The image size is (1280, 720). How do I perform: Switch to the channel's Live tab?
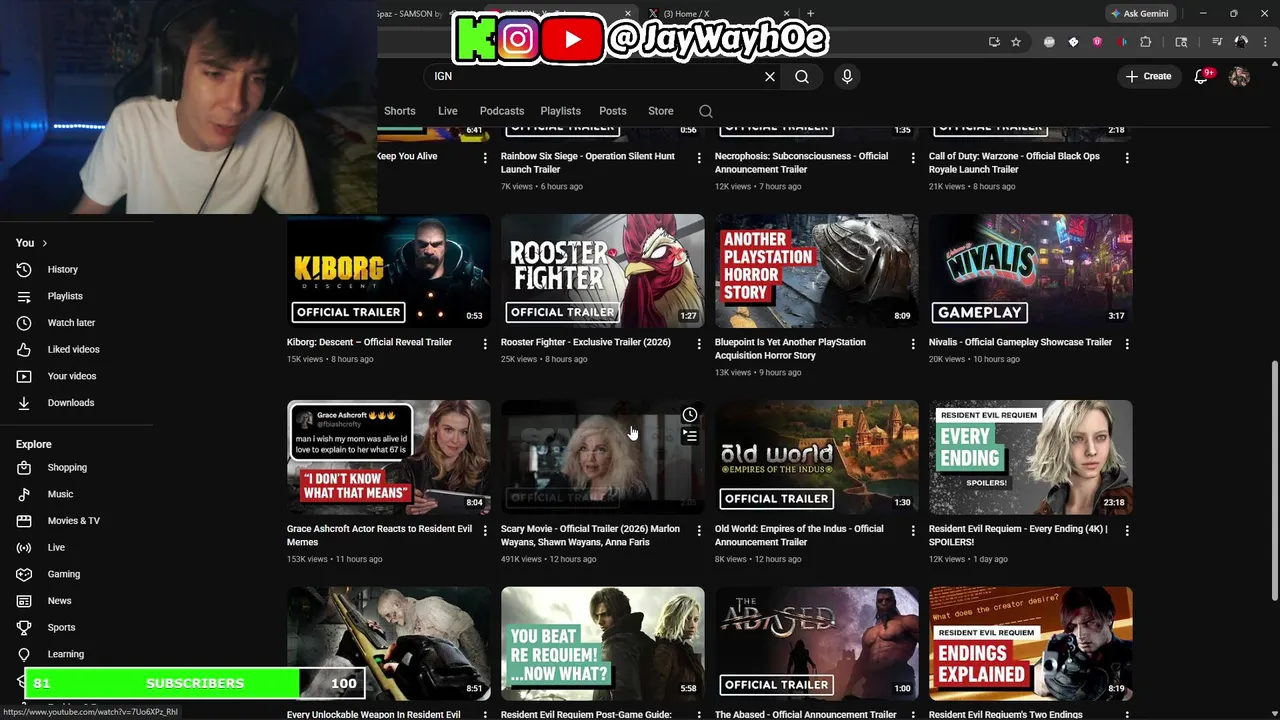pos(447,111)
